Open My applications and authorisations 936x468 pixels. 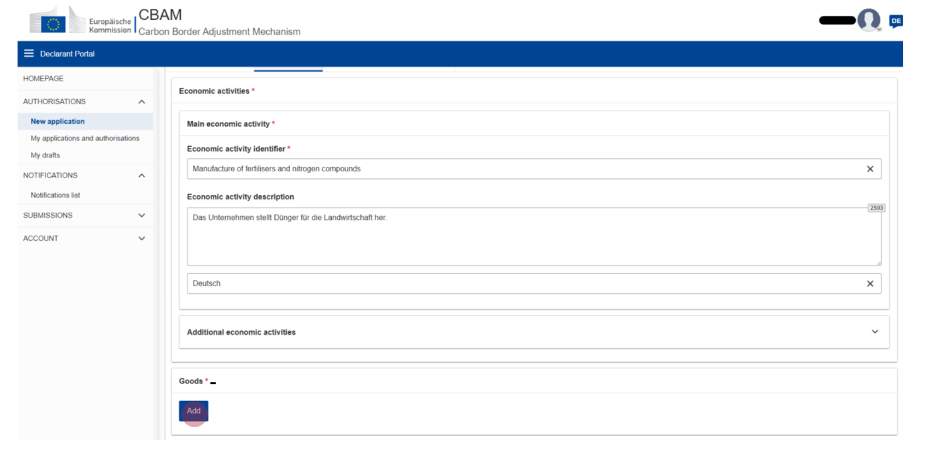[85, 139]
